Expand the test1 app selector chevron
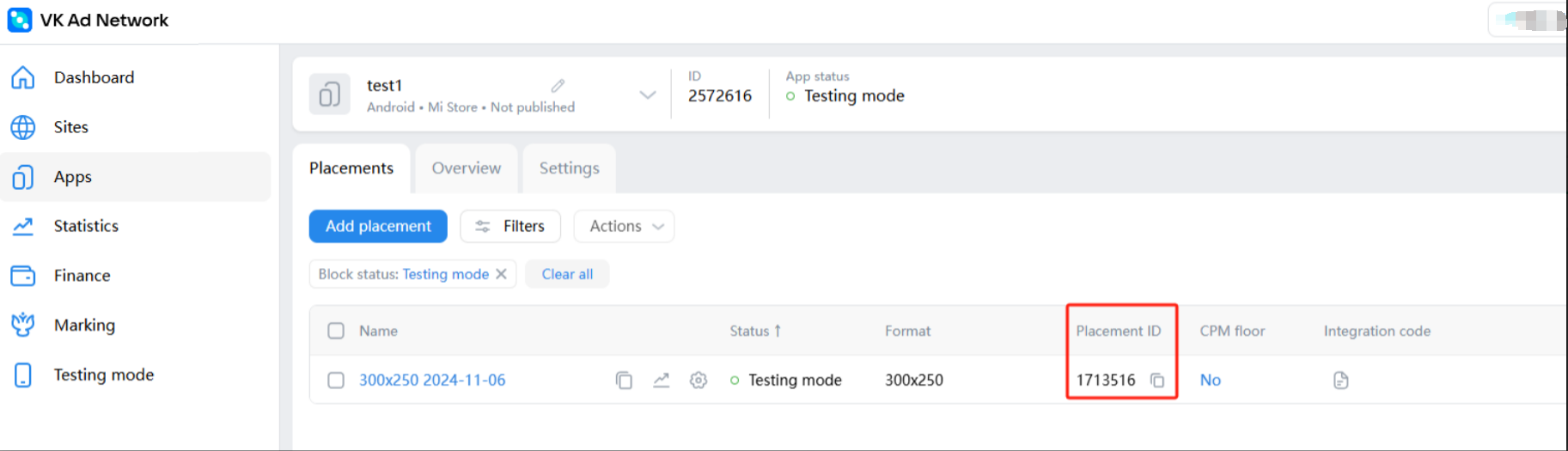1568x451 pixels. 648,94
